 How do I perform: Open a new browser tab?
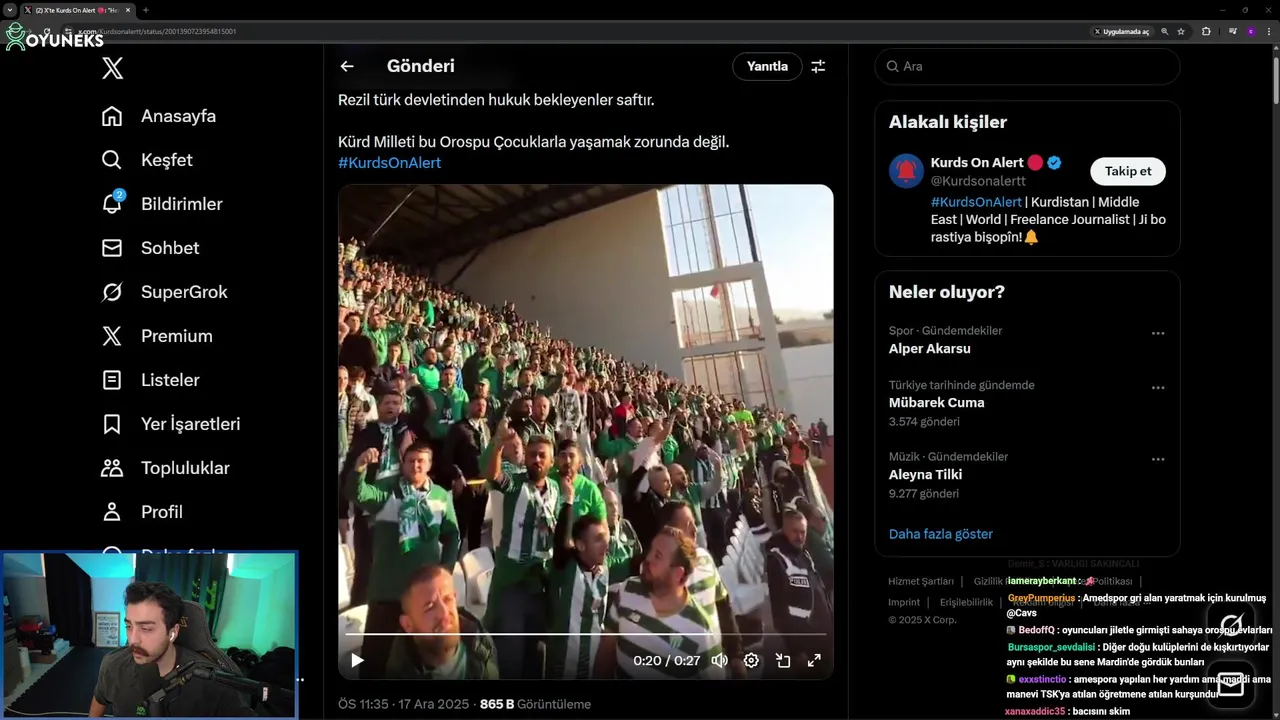[146, 10]
